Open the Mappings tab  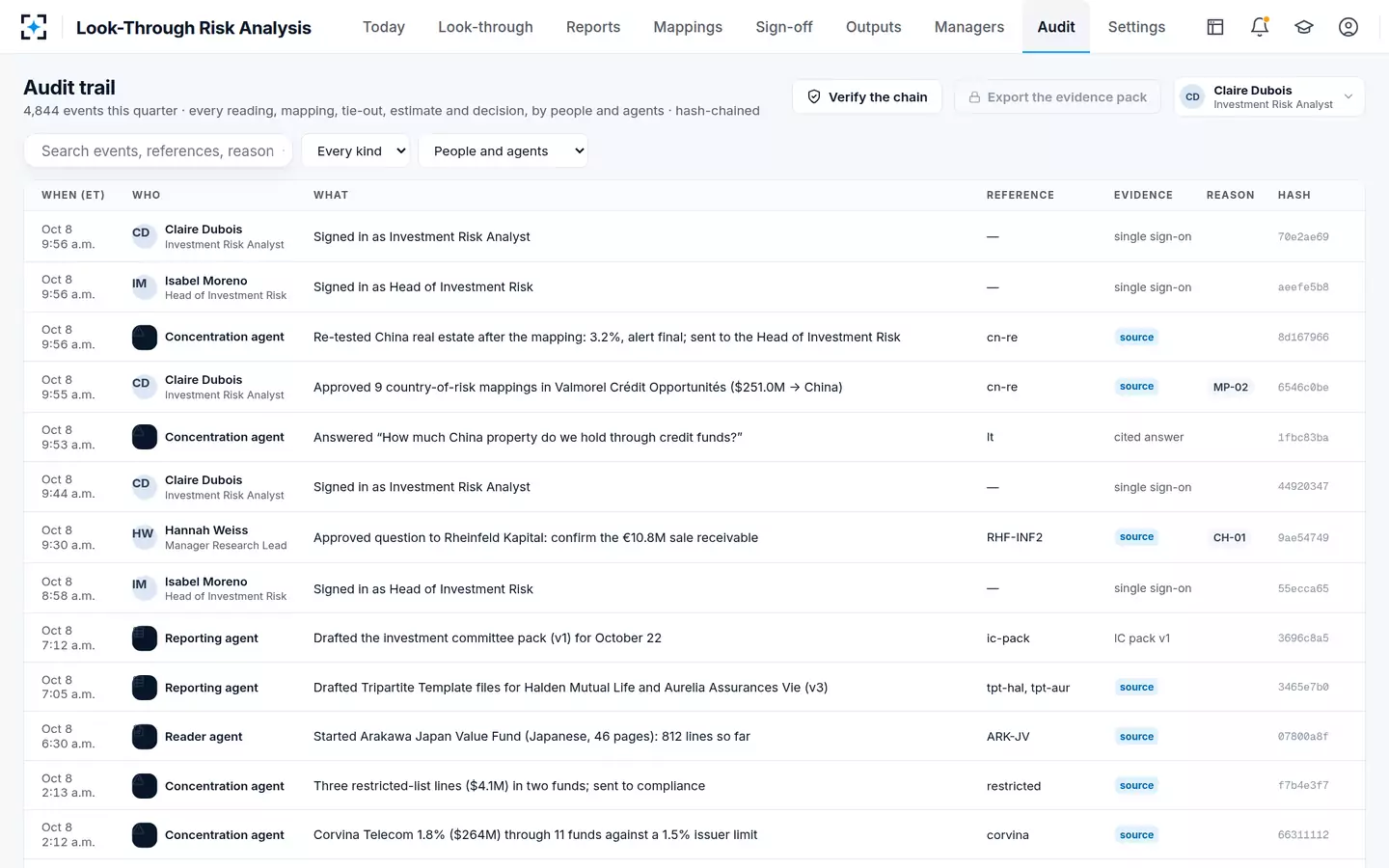pyautogui.click(x=688, y=27)
